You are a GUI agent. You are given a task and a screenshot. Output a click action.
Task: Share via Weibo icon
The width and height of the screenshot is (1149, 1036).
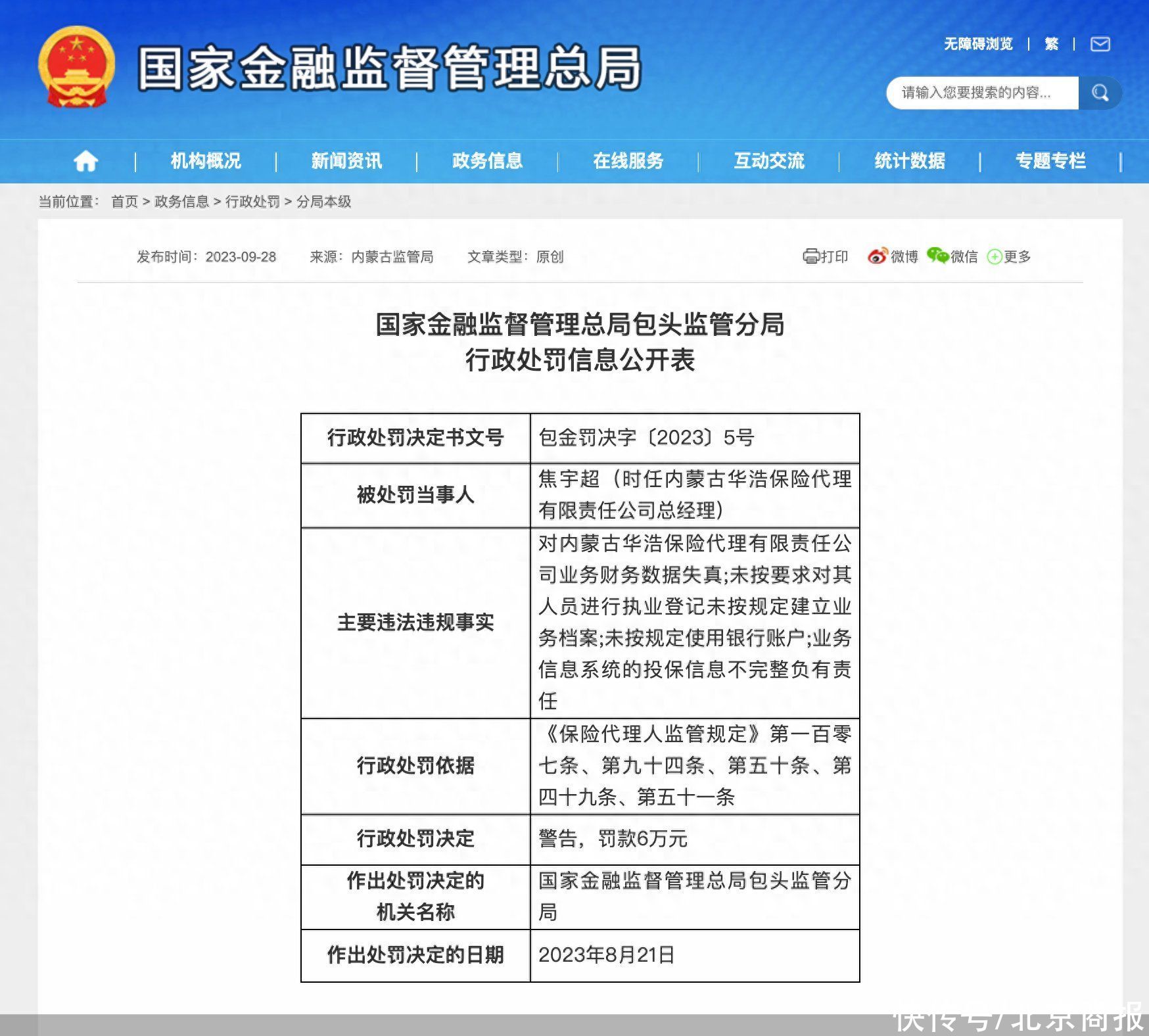pos(877,256)
